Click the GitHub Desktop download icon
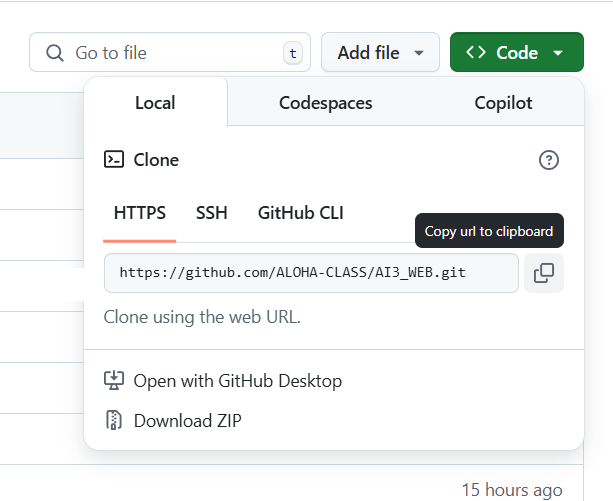 click(114, 380)
